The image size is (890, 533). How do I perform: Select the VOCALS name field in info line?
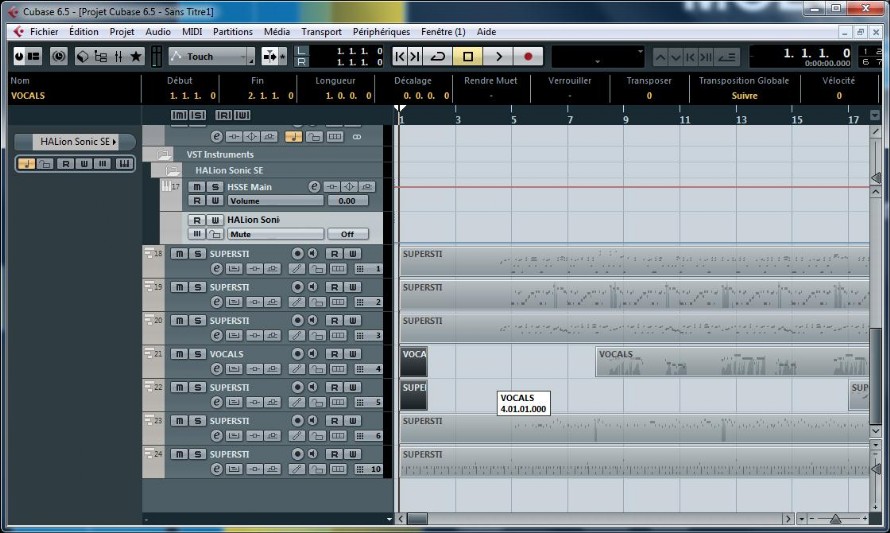pyautogui.click(x=28, y=95)
